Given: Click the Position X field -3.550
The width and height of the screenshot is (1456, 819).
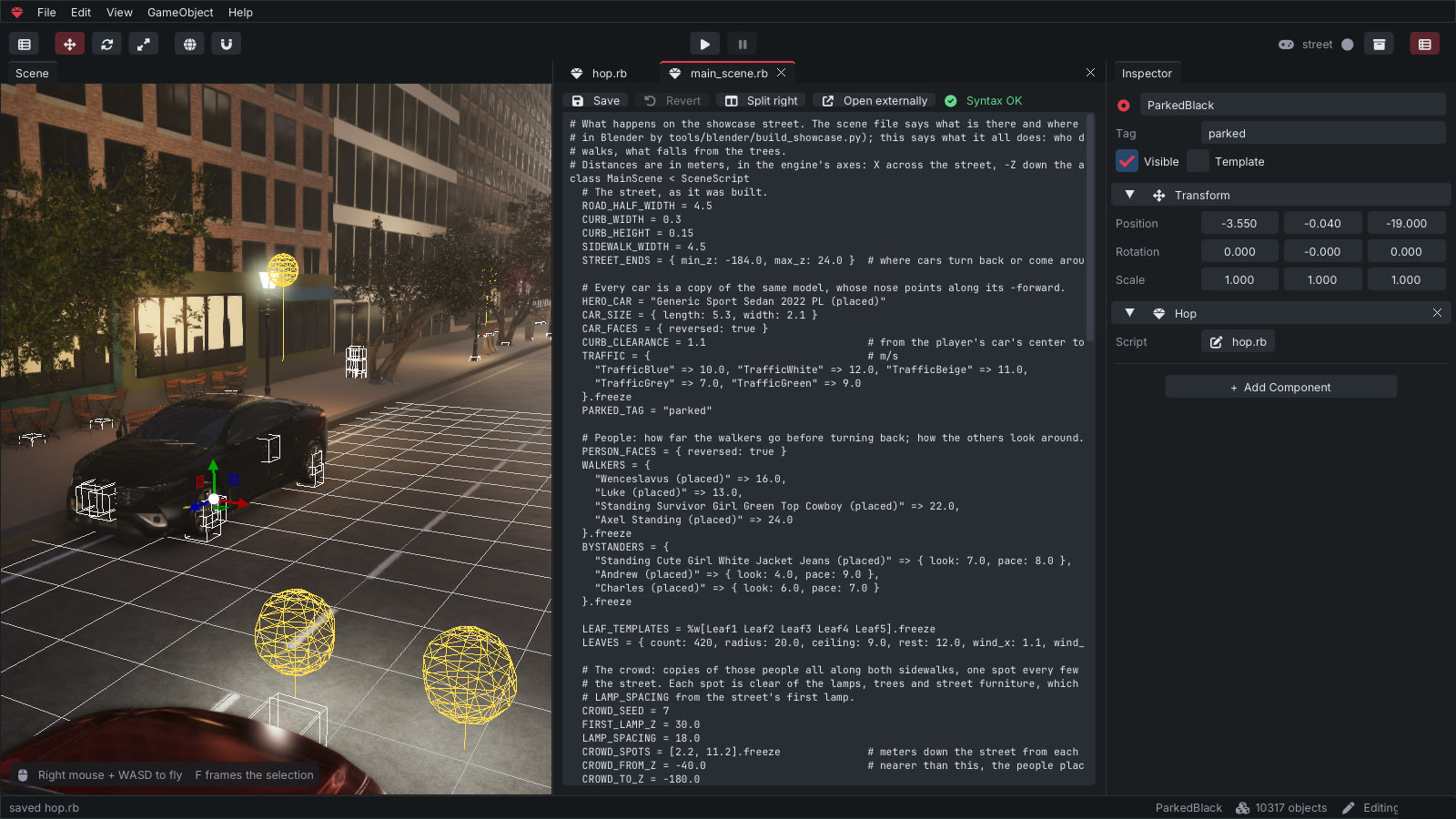Looking at the screenshot, I should [x=1239, y=223].
